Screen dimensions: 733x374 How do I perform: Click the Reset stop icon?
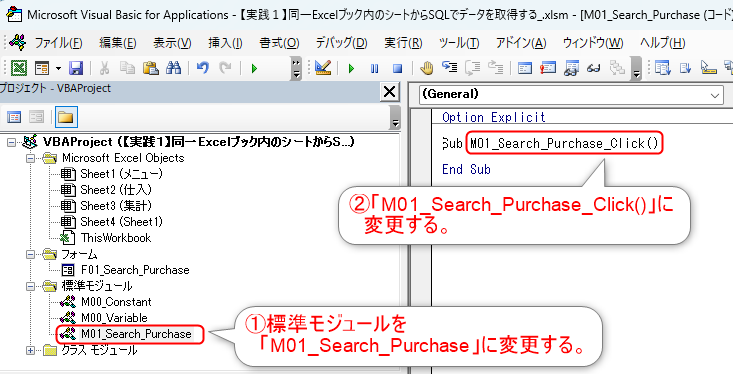(397, 69)
